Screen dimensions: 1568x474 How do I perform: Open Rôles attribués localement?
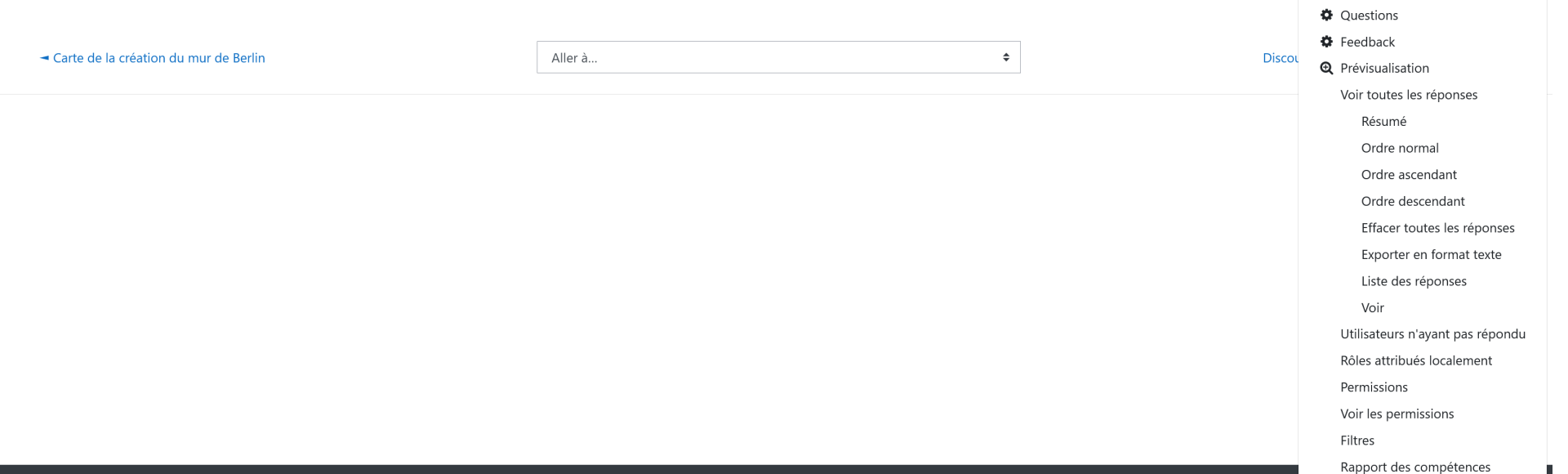[x=1416, y=360]
